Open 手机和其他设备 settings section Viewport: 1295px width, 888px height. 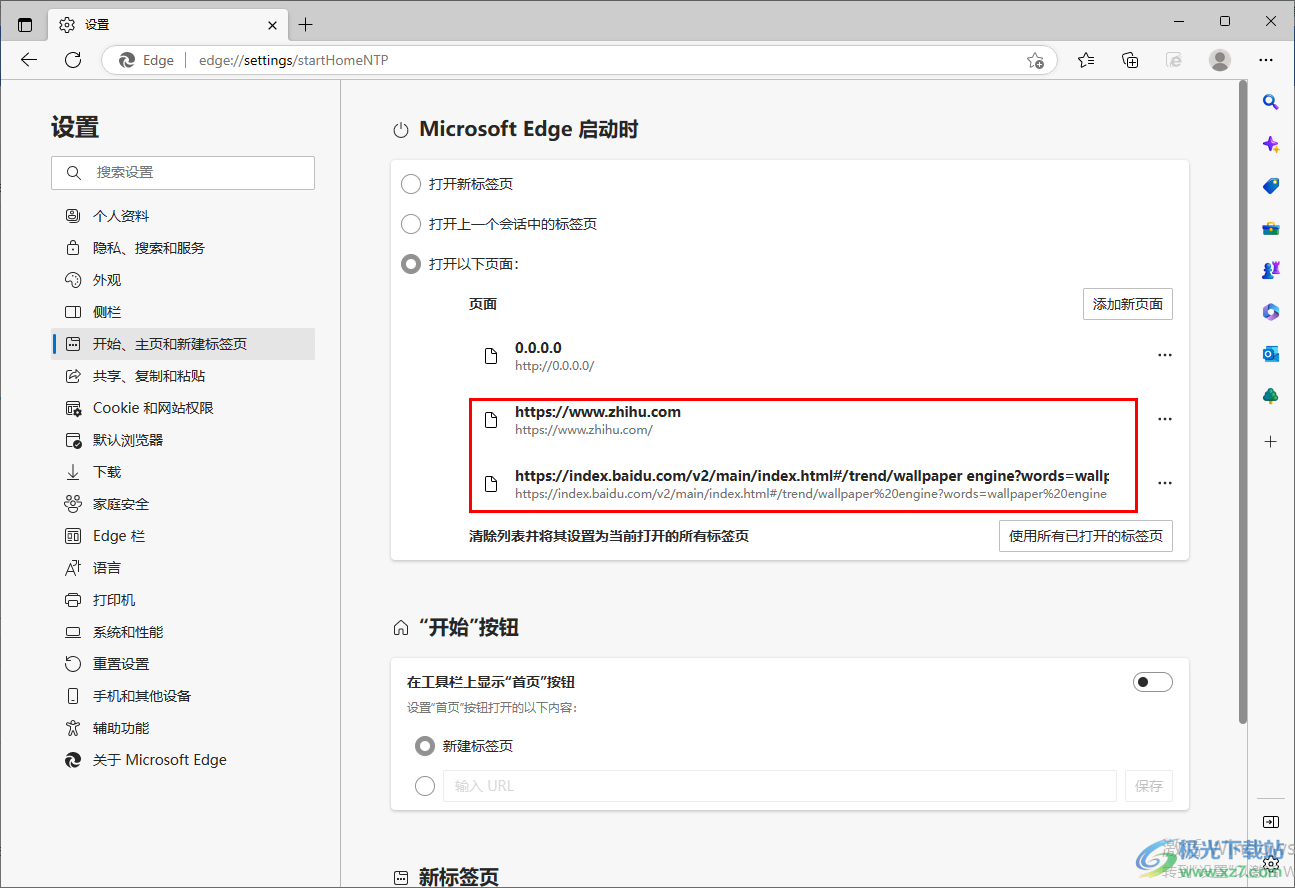[183, 696]
